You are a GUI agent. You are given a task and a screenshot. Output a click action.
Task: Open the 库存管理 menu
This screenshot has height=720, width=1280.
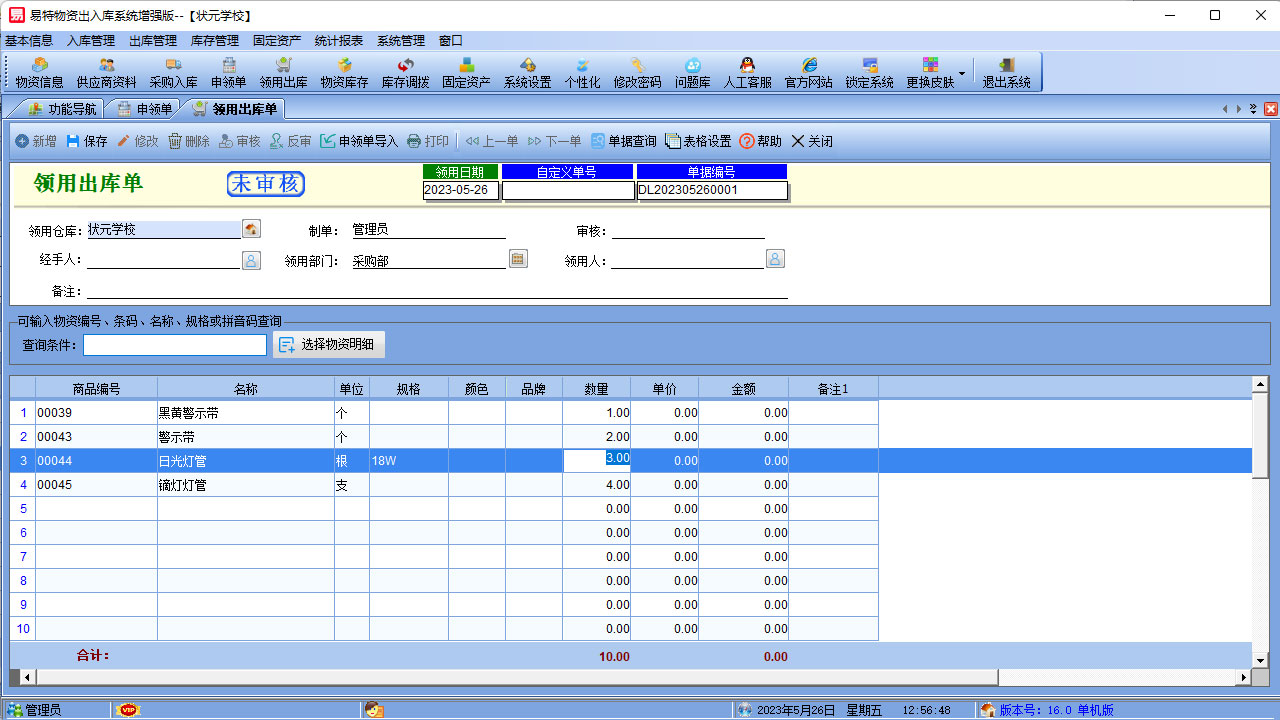[215, 41]
